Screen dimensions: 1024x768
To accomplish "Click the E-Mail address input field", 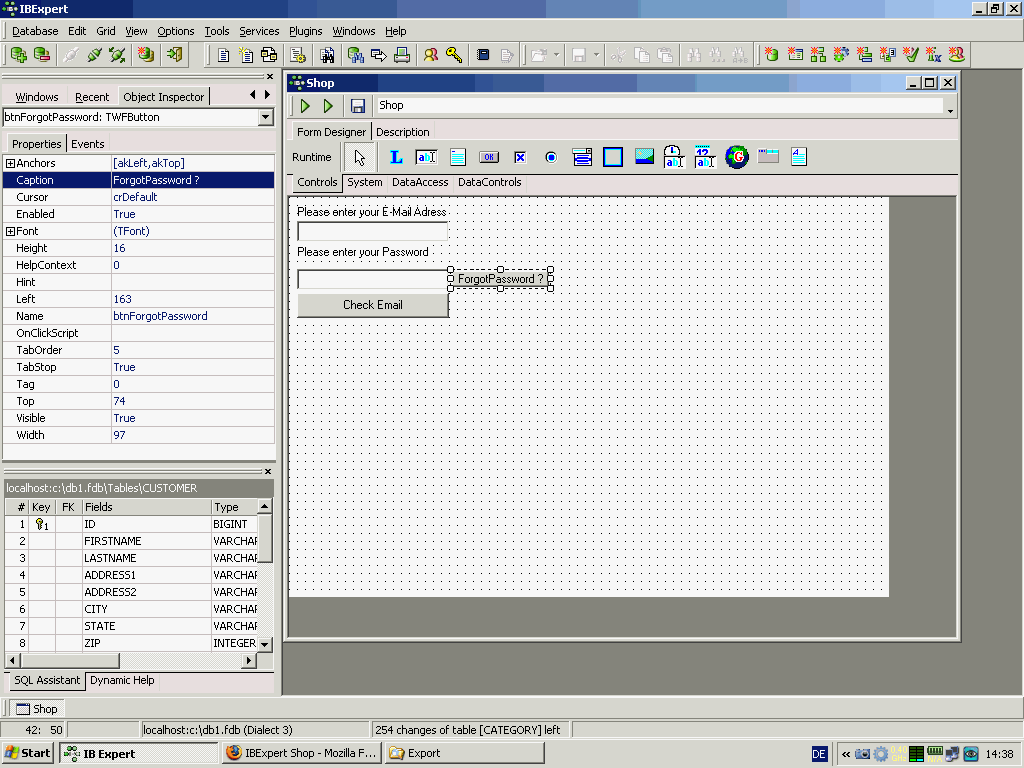I will pos(372,231).
